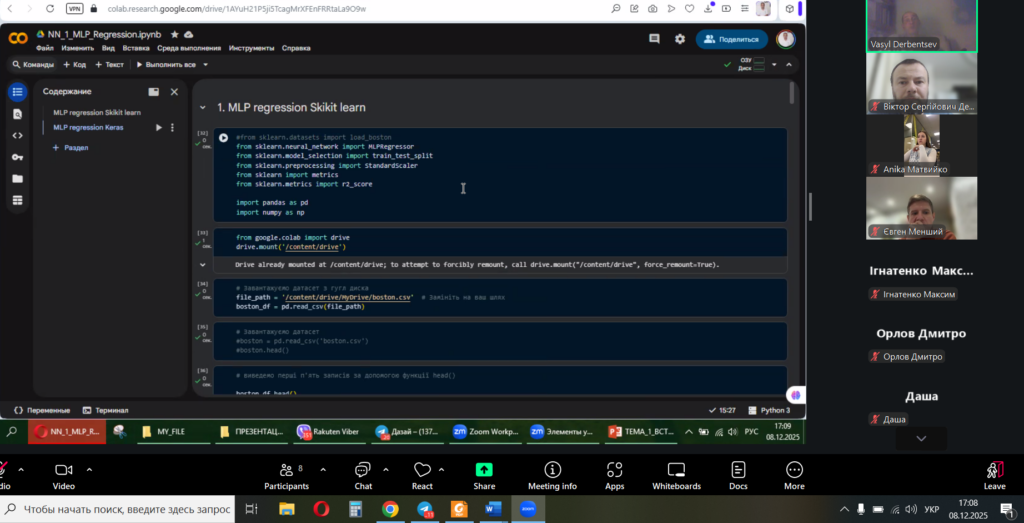
Task: Open find and replace in sidebar
Action: coord(17,114)
